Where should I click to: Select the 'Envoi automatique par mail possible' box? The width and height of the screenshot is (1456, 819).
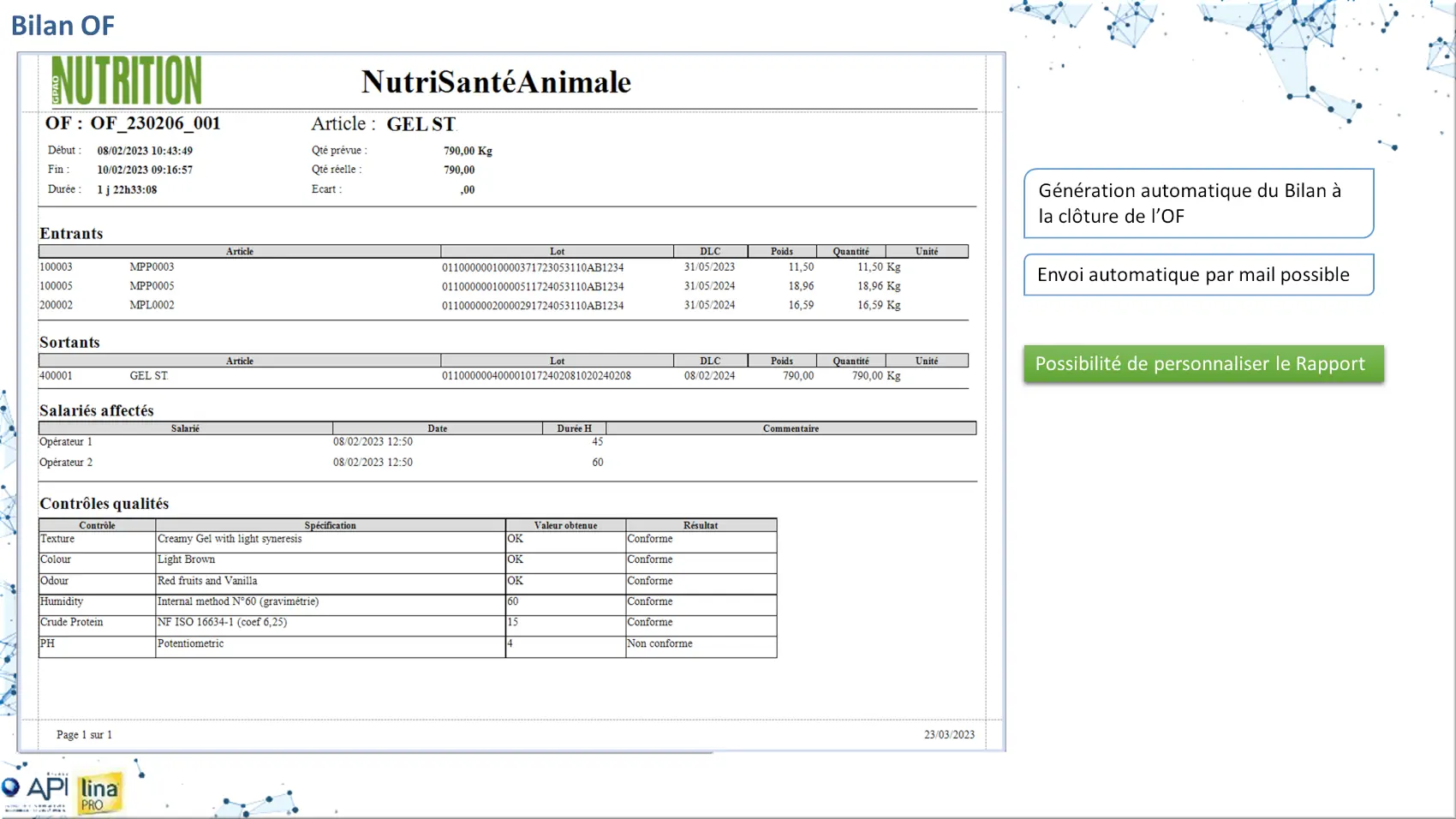[1198, 275]
